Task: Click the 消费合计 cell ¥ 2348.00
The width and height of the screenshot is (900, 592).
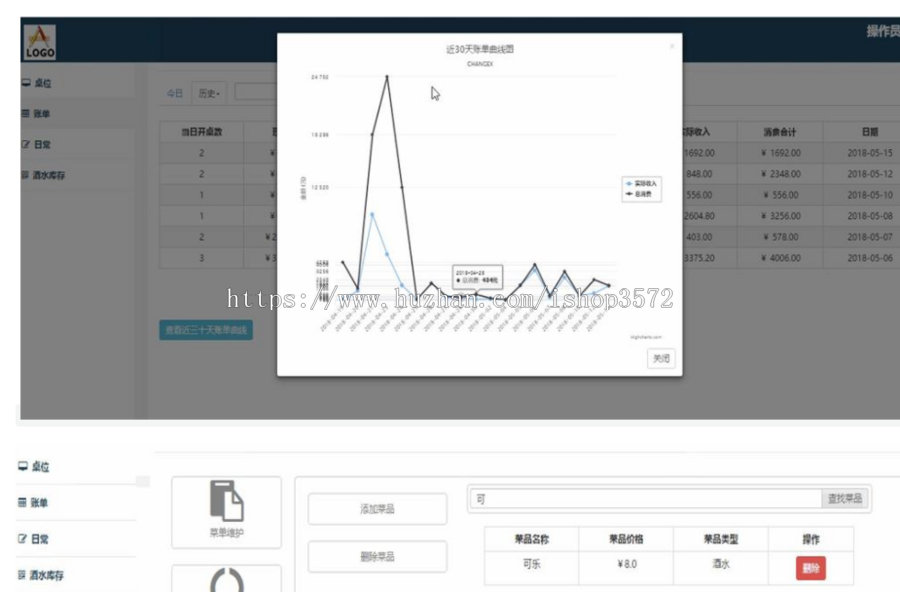Action: [781, 173]
